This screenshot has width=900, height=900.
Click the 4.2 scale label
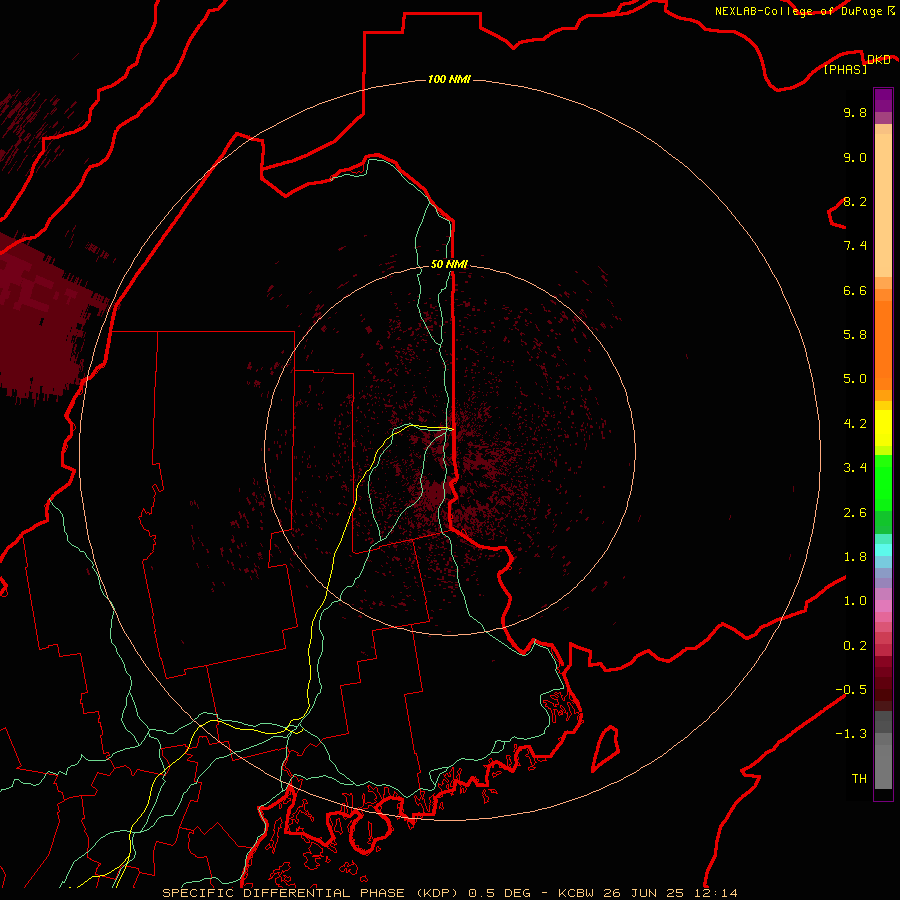tap(855, 424)
